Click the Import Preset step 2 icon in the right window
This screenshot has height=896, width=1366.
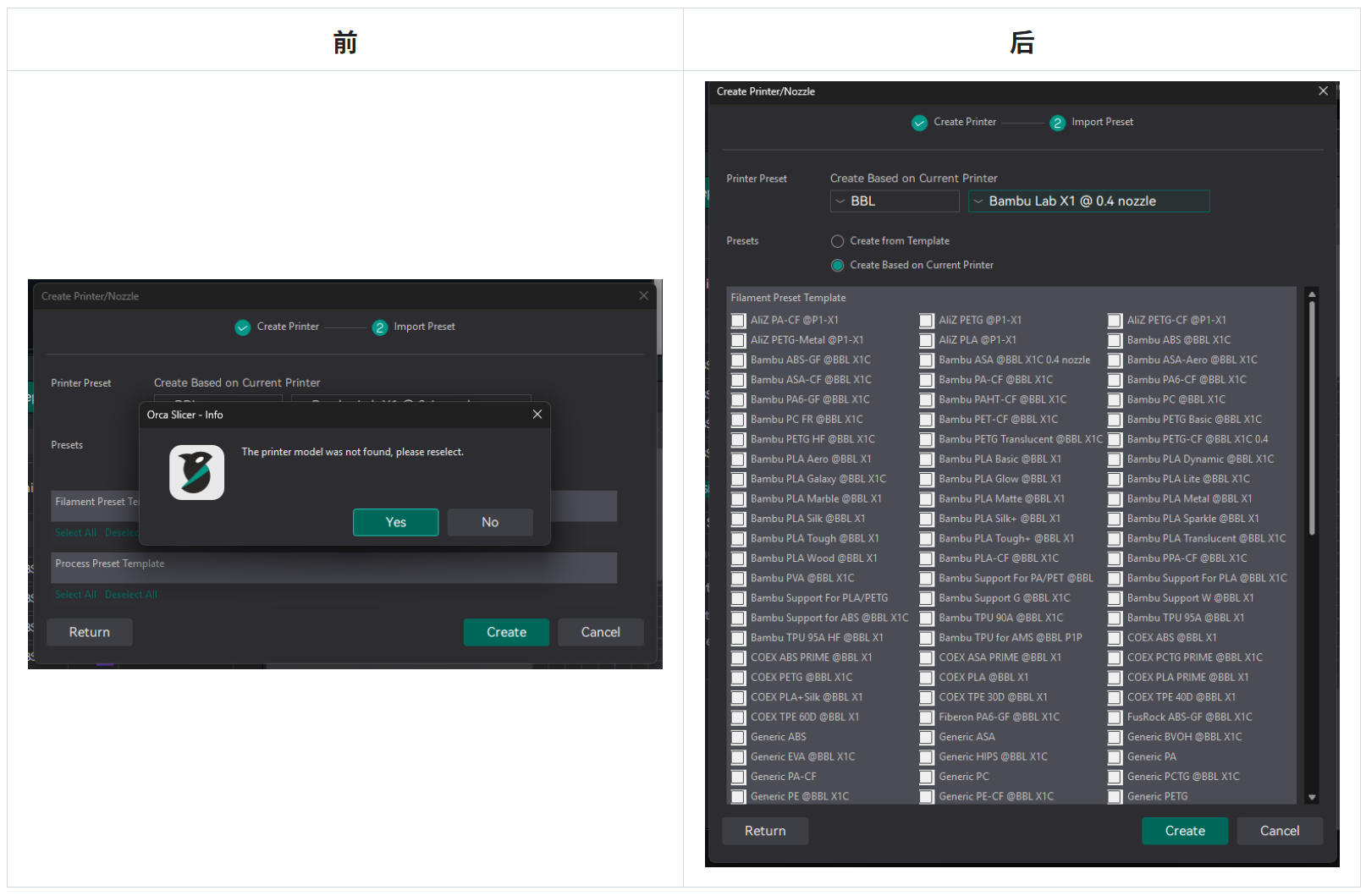pos(1057,123)
